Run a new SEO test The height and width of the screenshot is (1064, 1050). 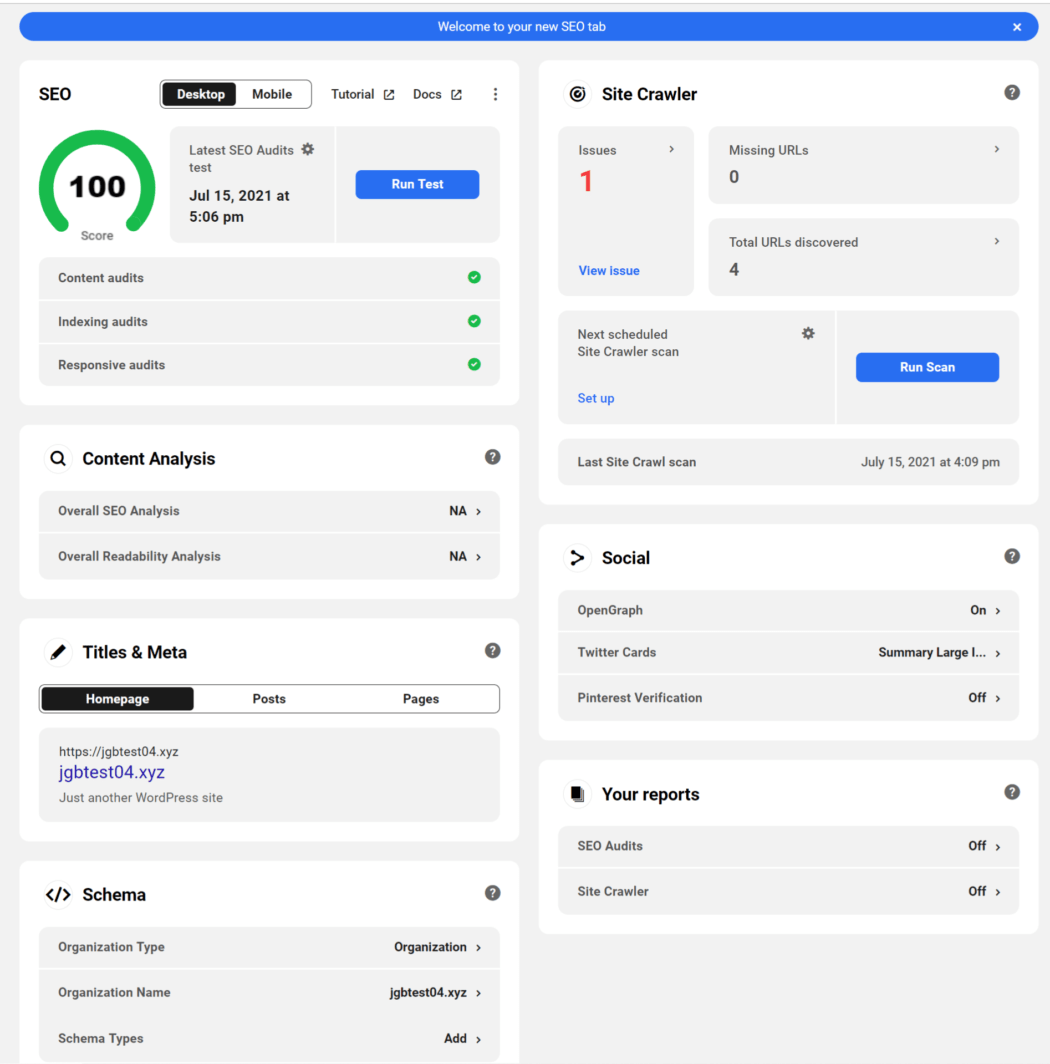(417, 184)
